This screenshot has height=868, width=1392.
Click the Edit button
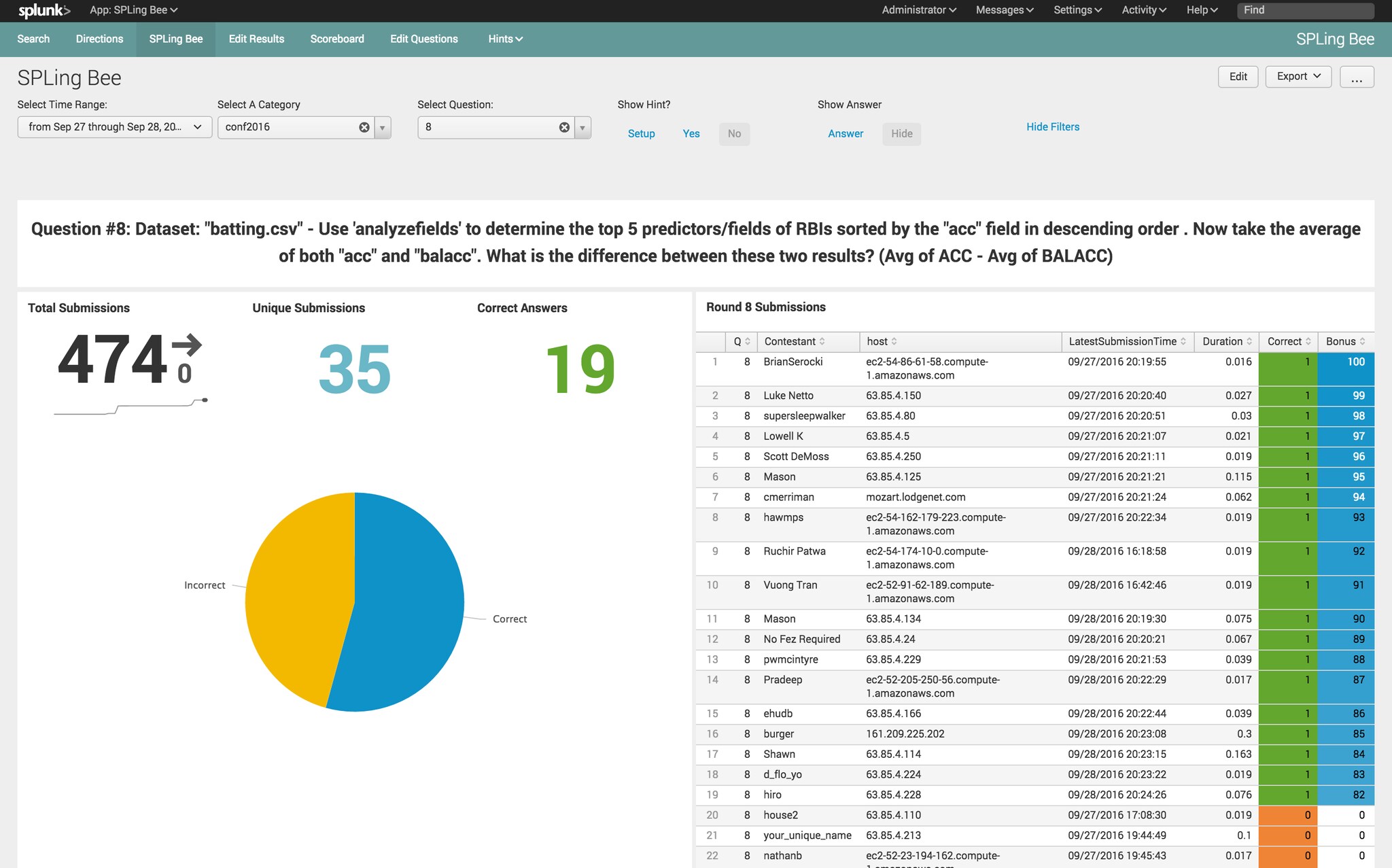[x=1238, y=77]
